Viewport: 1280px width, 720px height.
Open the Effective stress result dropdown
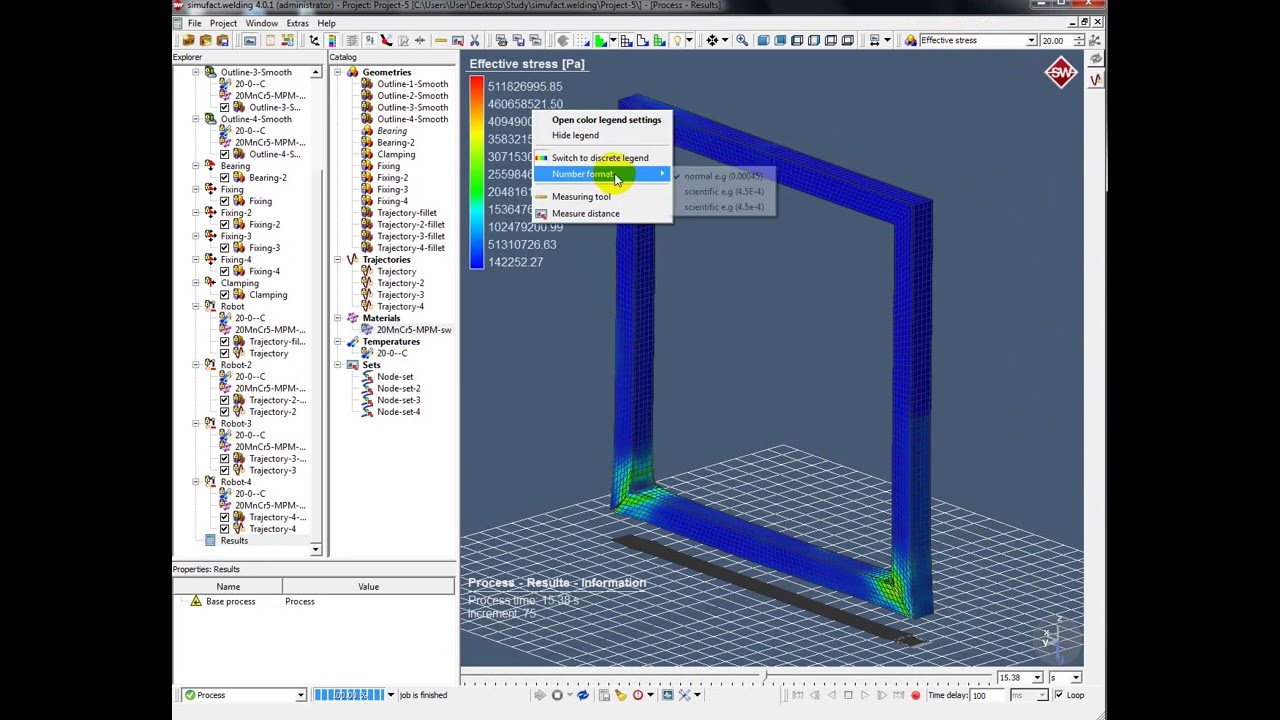tap(1031, 41)
